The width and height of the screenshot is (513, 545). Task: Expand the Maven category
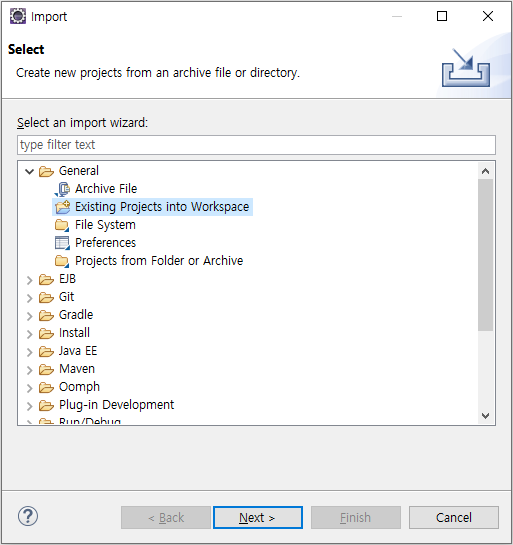30,370
